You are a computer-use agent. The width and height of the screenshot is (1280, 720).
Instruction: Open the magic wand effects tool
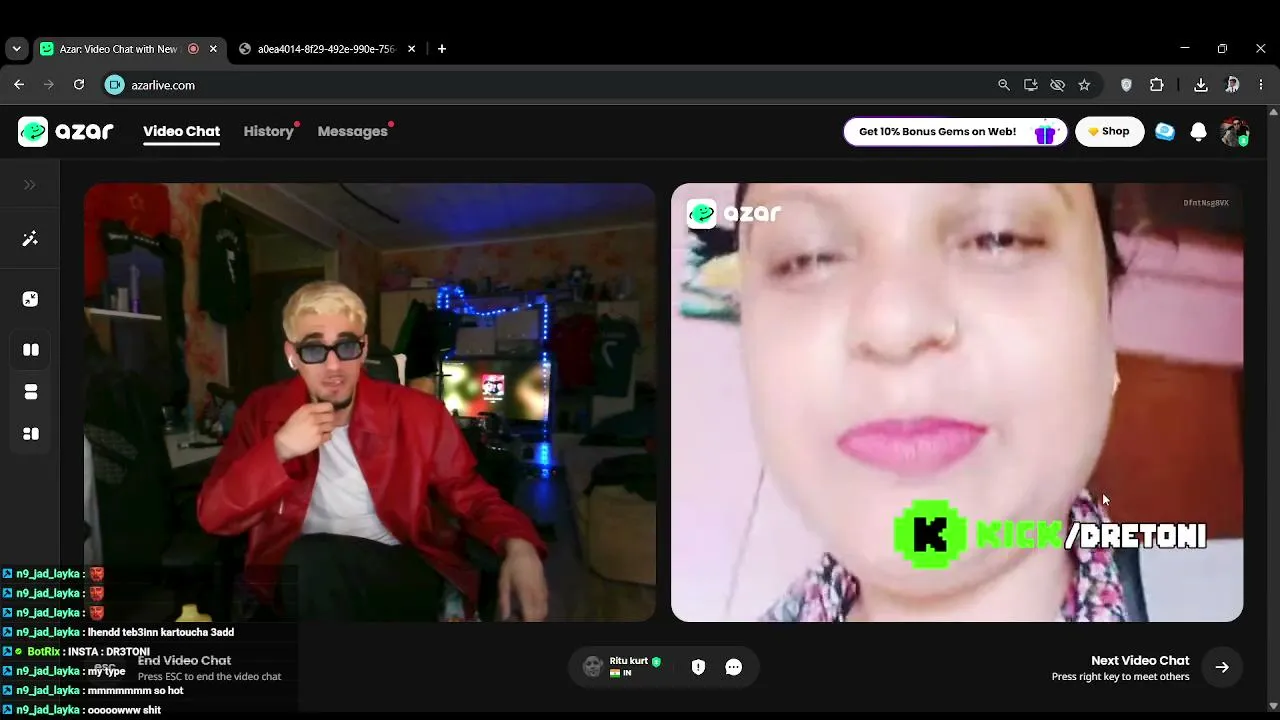[30, 239]
